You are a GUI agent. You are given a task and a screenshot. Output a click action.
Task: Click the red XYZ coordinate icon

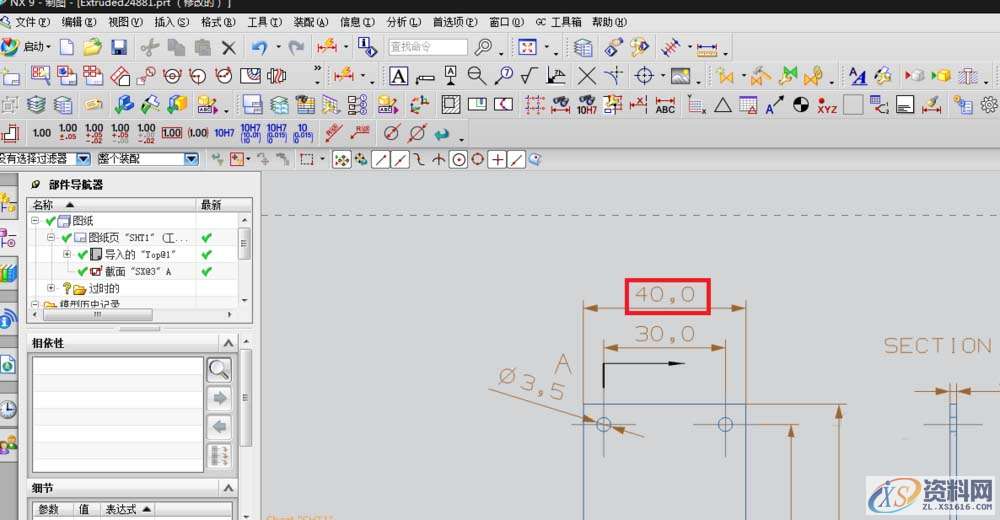[827, 104]
